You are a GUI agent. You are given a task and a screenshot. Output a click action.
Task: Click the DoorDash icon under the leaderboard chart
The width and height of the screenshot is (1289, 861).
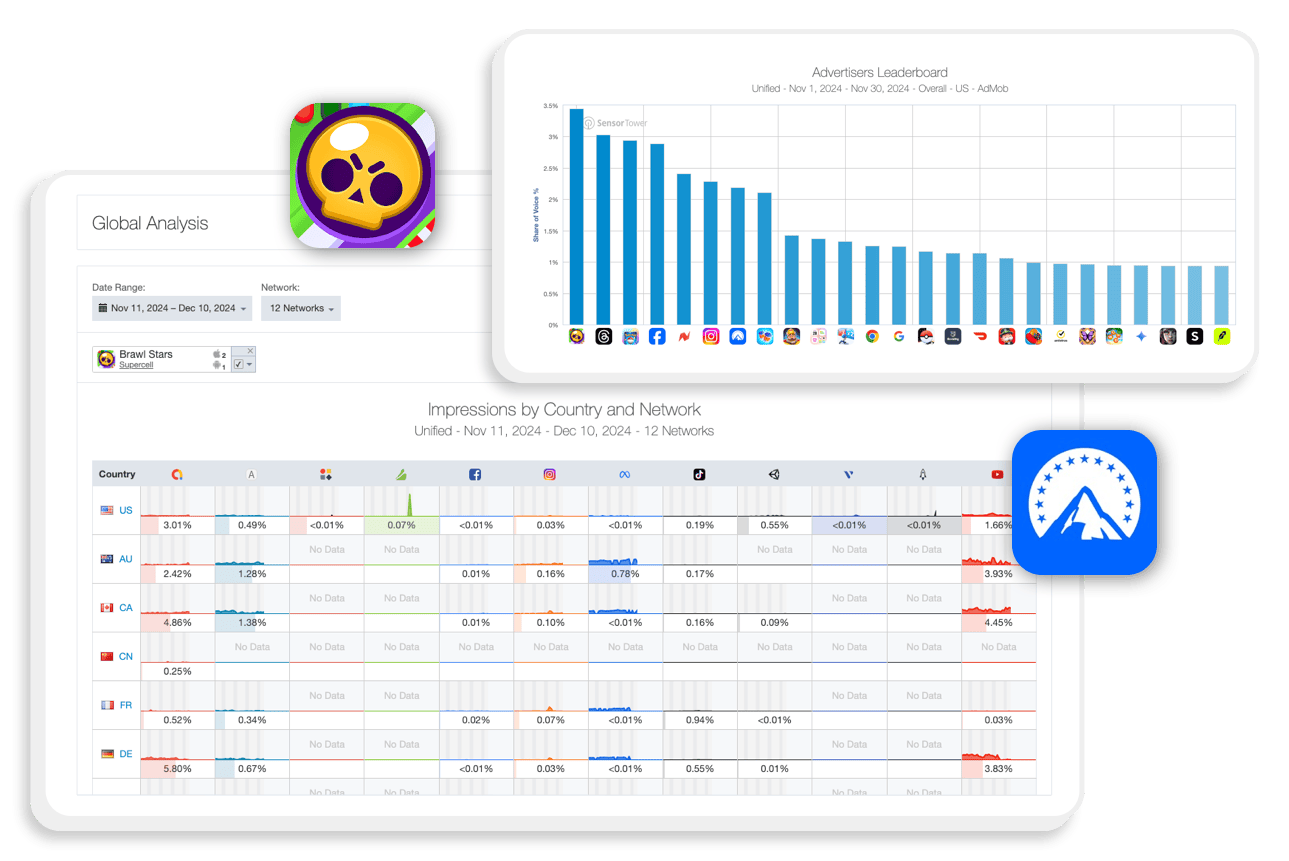[x=980, y=337]
